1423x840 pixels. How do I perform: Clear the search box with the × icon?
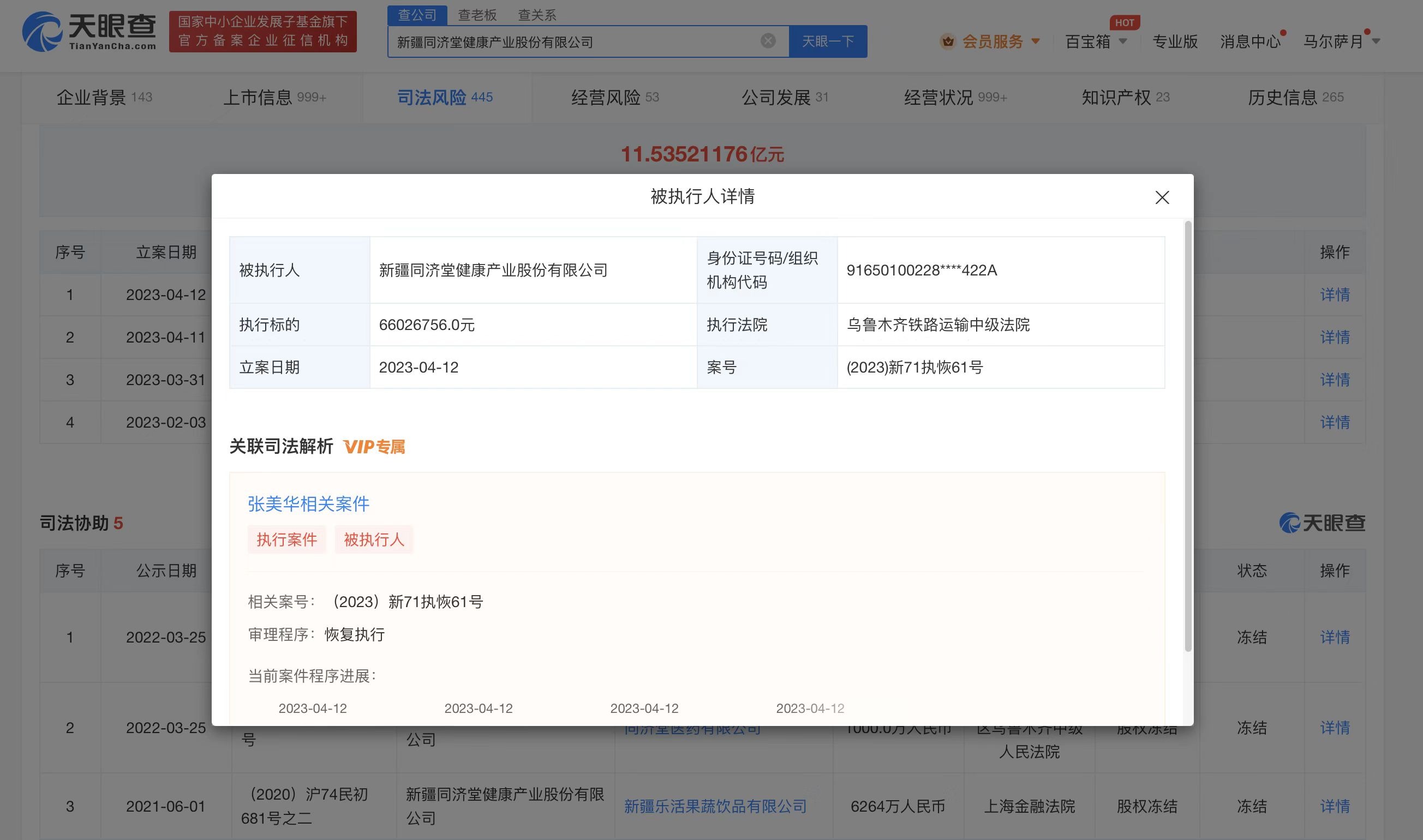tap(767, 40)
